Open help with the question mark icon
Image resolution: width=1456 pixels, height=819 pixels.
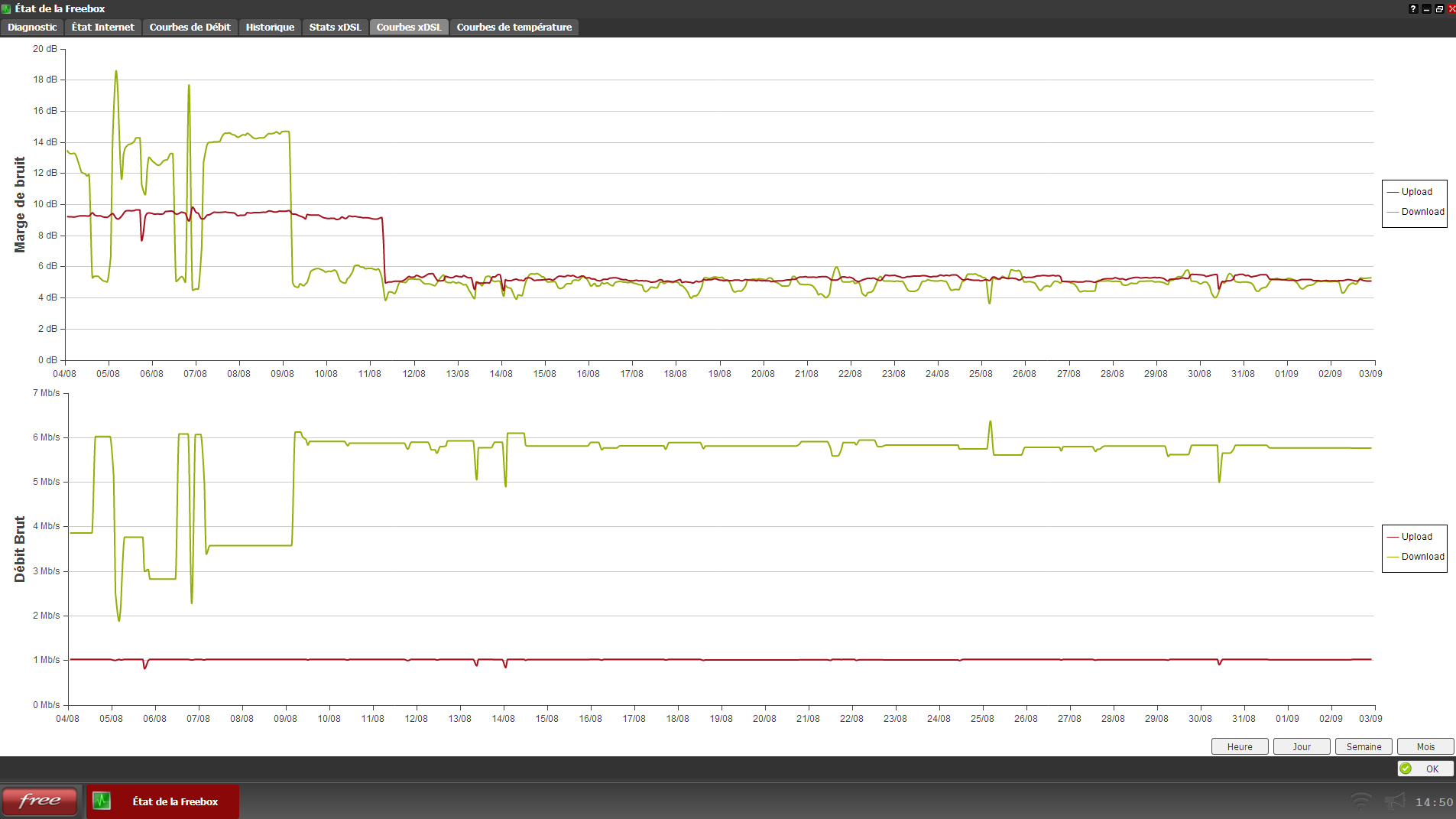tap(1412, 8)
